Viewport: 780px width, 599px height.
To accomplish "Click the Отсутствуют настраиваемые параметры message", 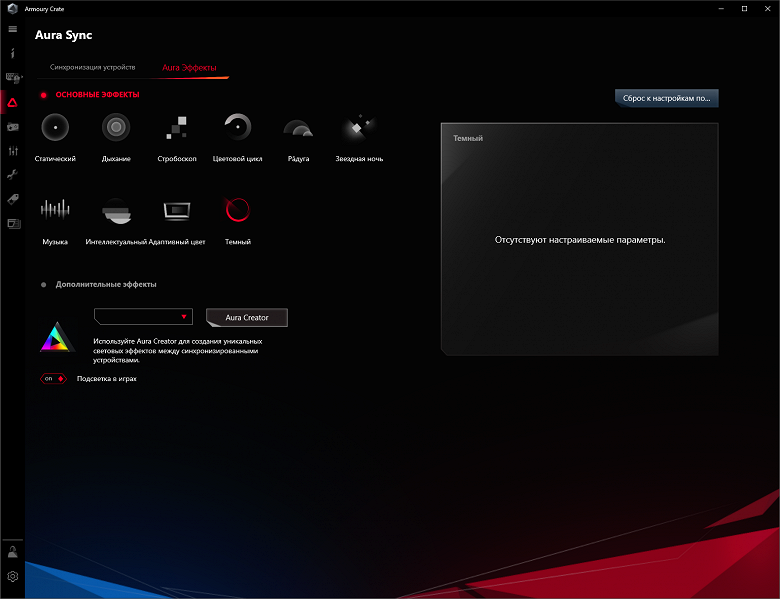I will [580, 240].
